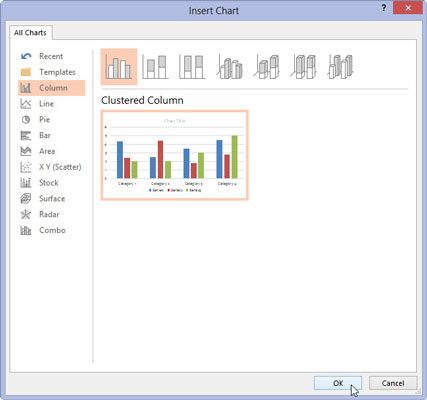
Task: Switch to the Line category label
Action: coord(46,104)
